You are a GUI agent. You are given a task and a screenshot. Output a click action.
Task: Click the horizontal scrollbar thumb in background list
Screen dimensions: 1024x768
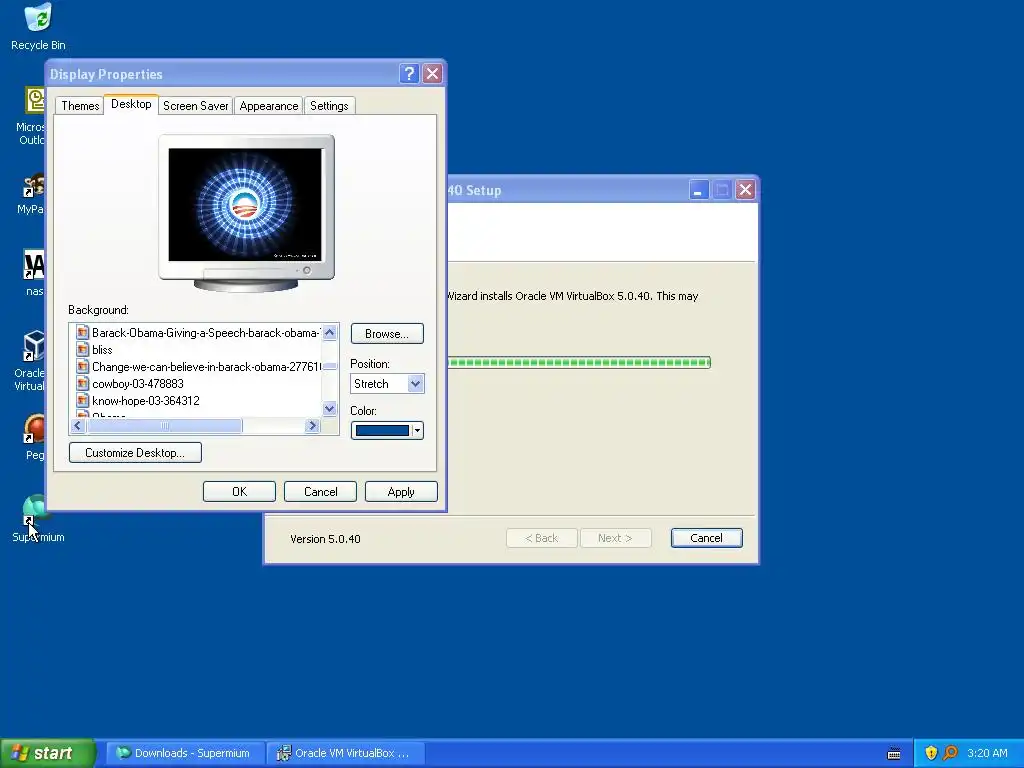tap(165, 426)
